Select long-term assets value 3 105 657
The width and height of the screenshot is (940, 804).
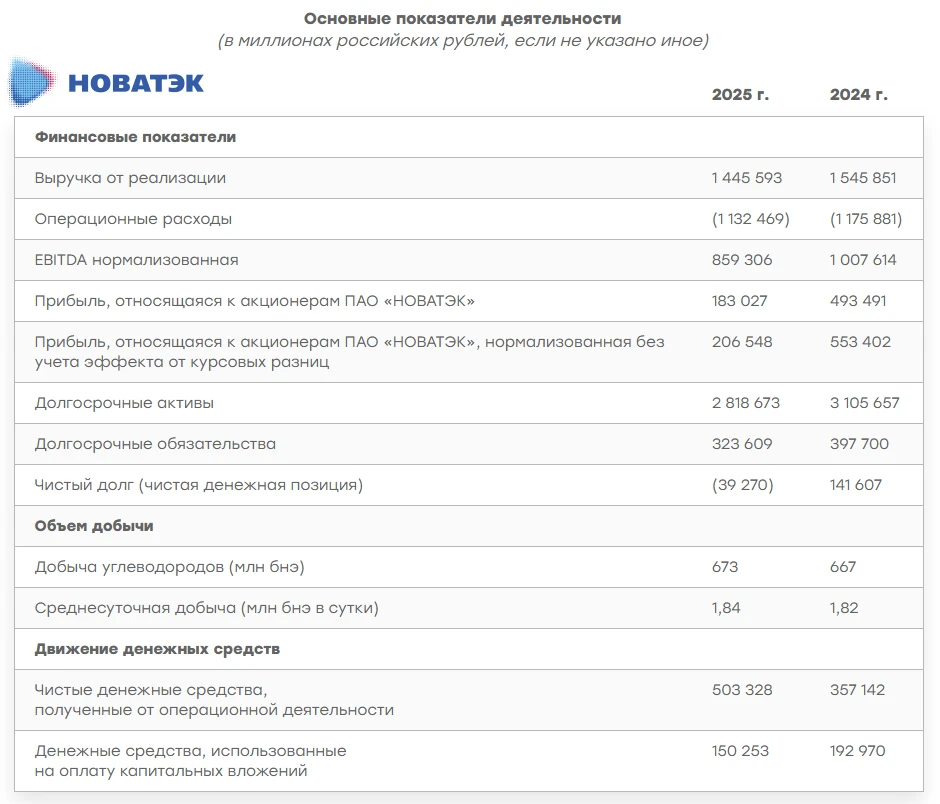click(864, 403)
